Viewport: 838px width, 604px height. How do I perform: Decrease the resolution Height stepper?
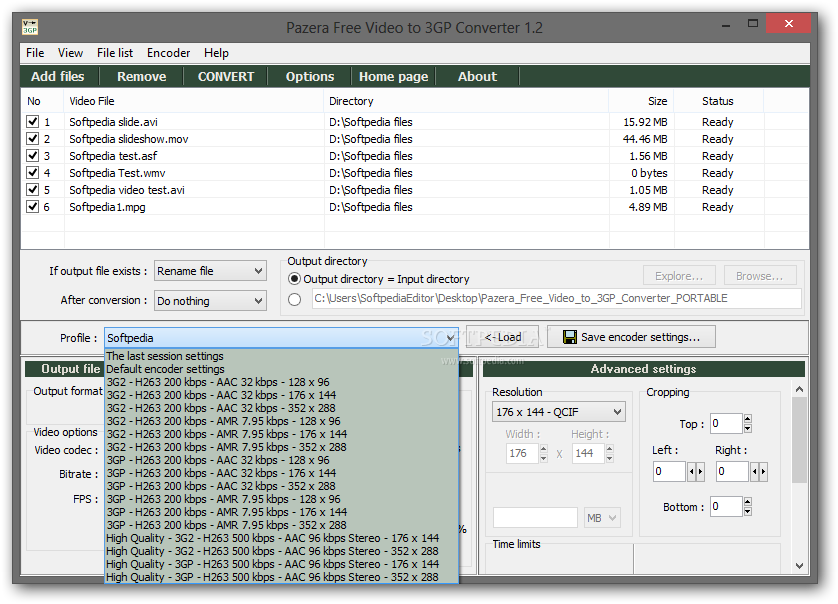[610, 458]
